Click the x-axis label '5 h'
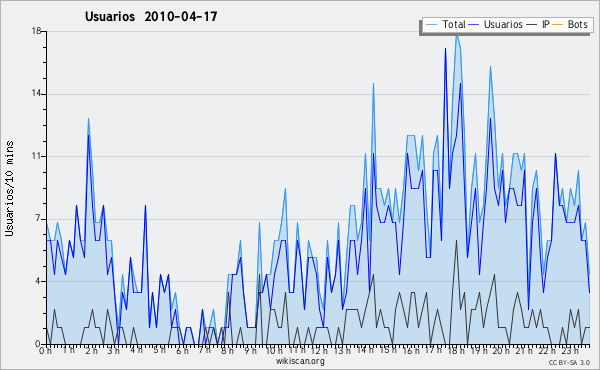600x370 pixels. point(159,350)
